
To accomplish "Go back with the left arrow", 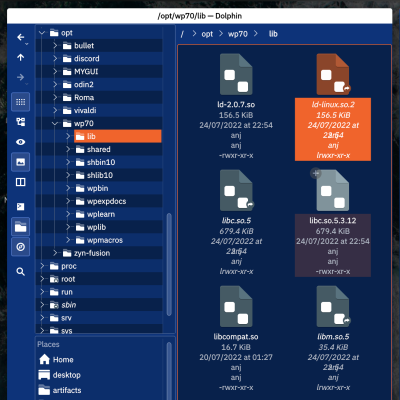I will 20,37.
